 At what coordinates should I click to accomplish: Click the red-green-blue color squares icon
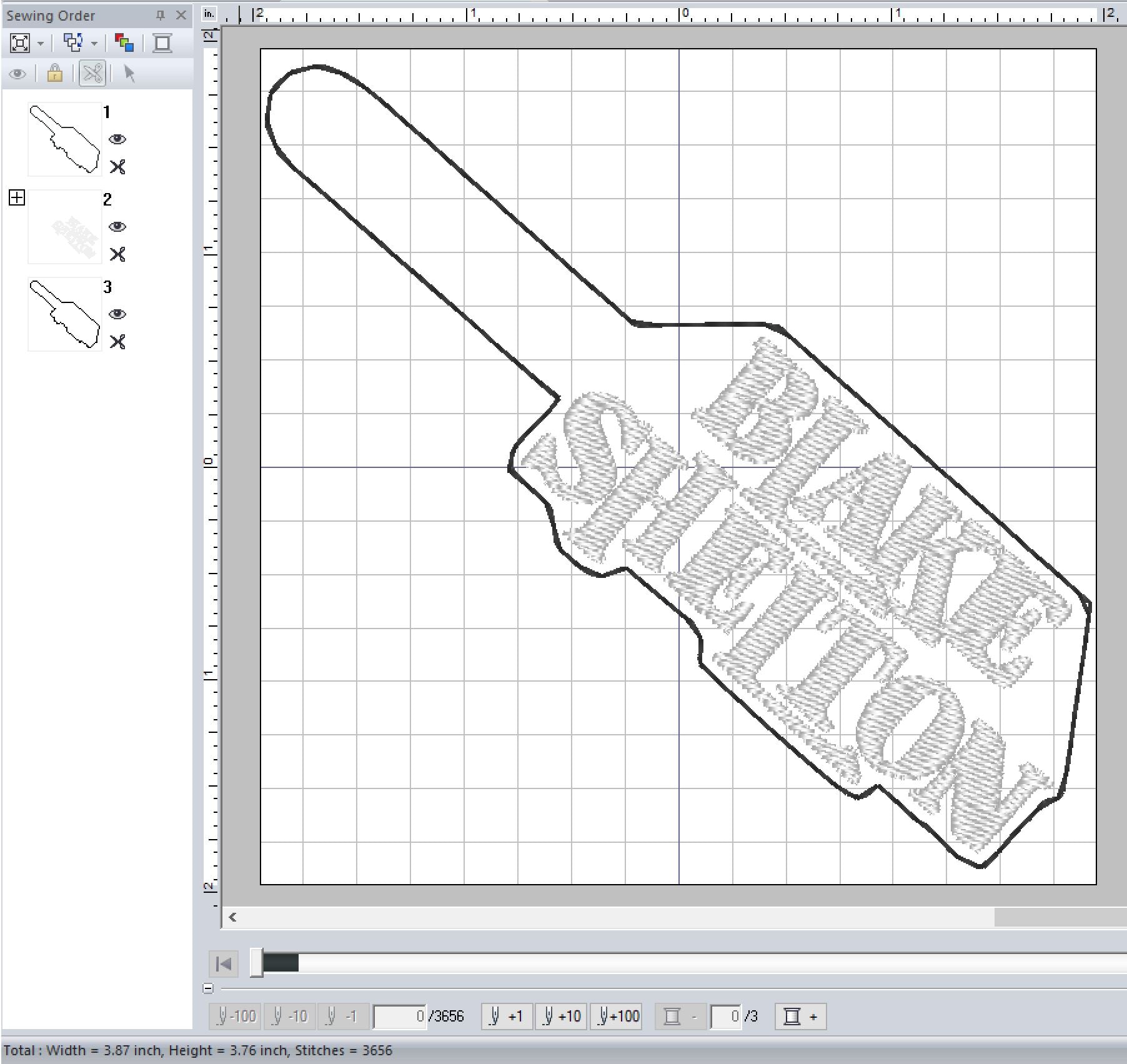click(124, 43)
